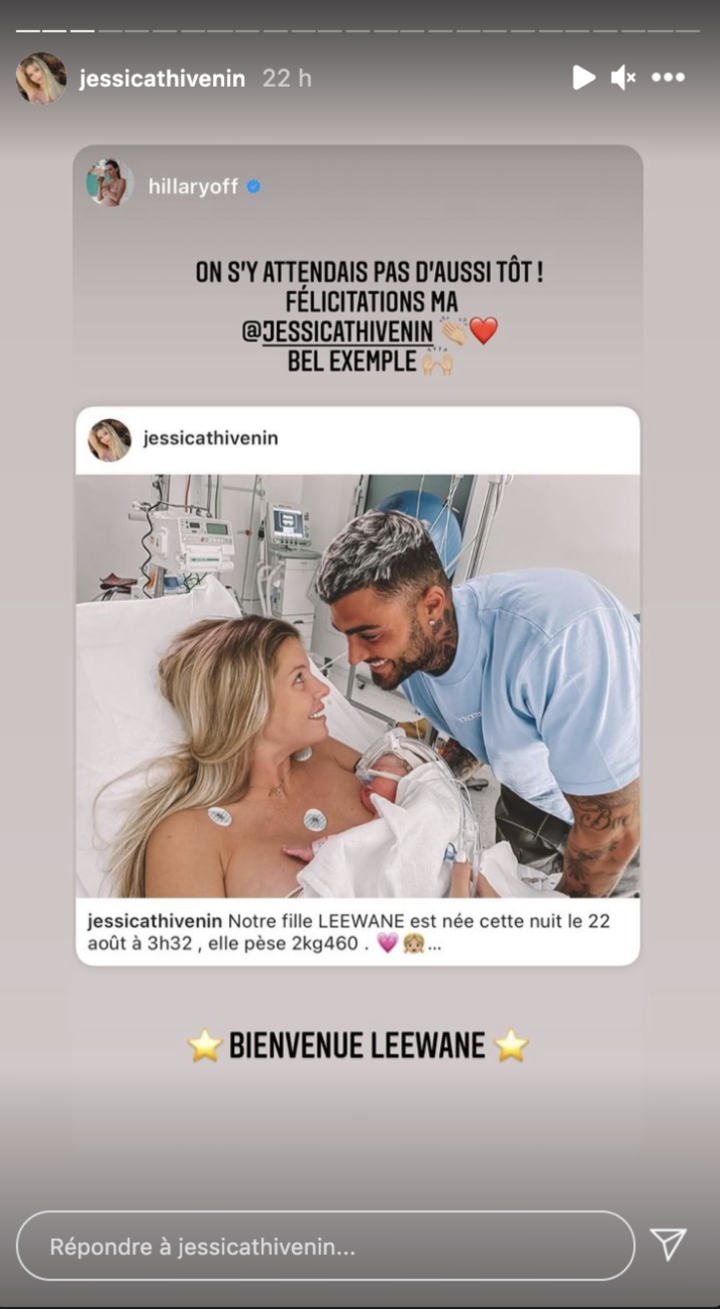Click the hillaryoff username
Viewport: 720px width, 1309px height.
point(193,186)
